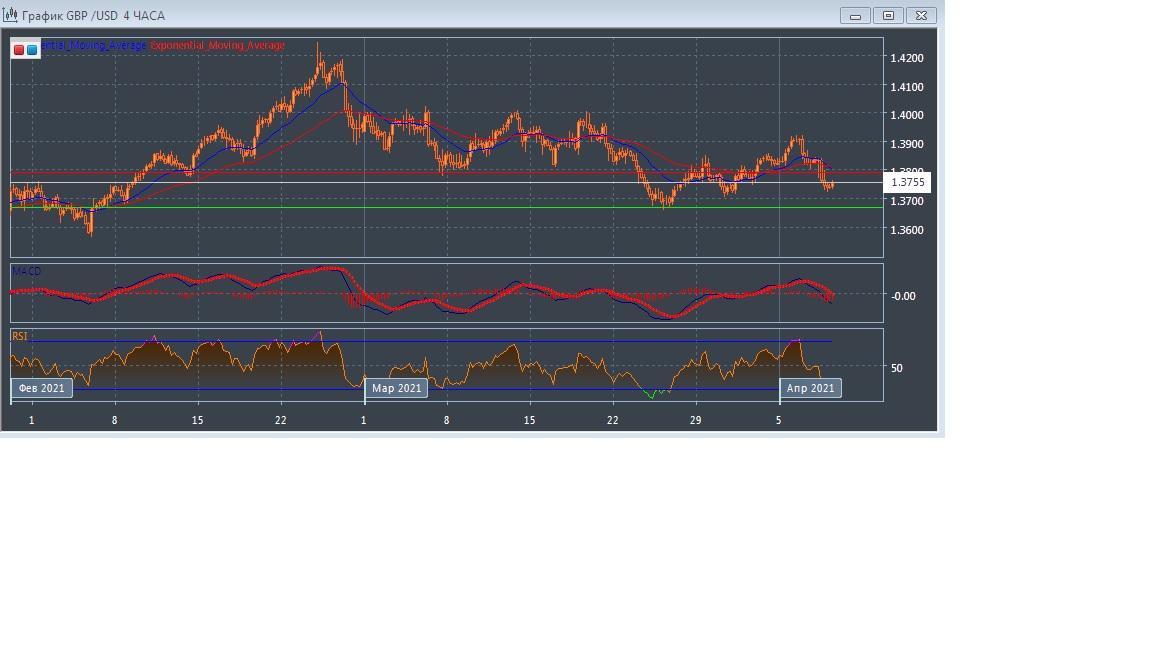Jump to the Мар 2021 month marker

tap(396, 388)
